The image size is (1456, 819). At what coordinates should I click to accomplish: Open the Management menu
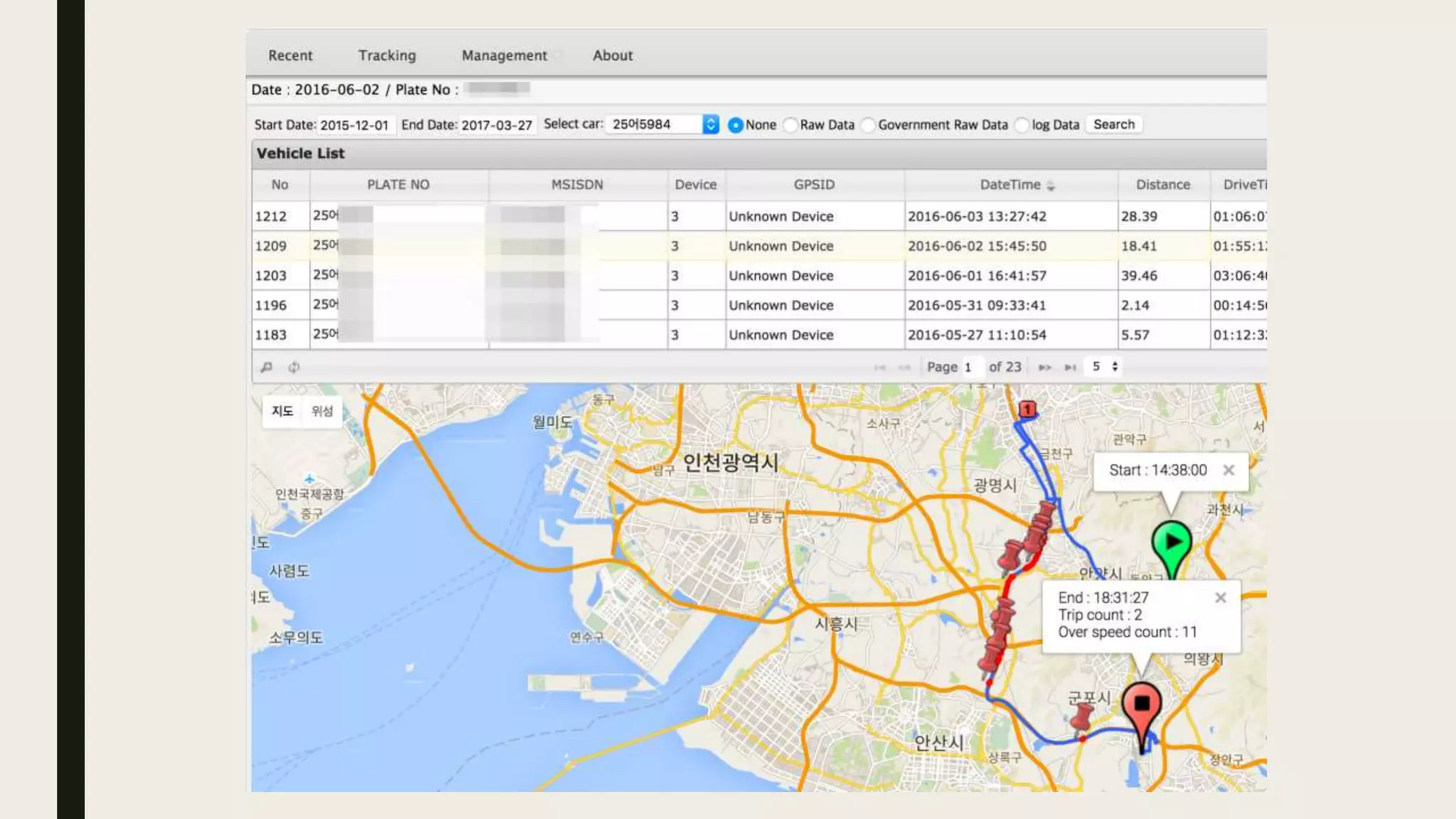tap(504, 55)
